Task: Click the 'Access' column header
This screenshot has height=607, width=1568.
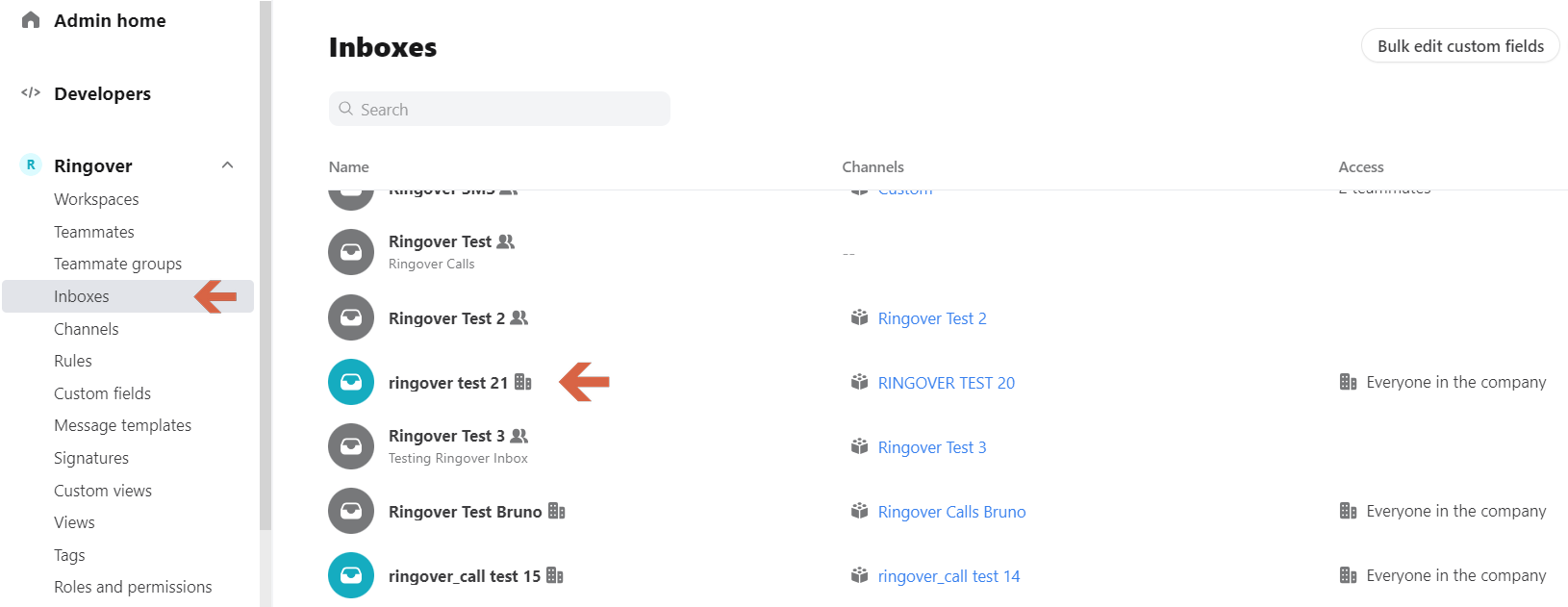Action: [1361, 166]
